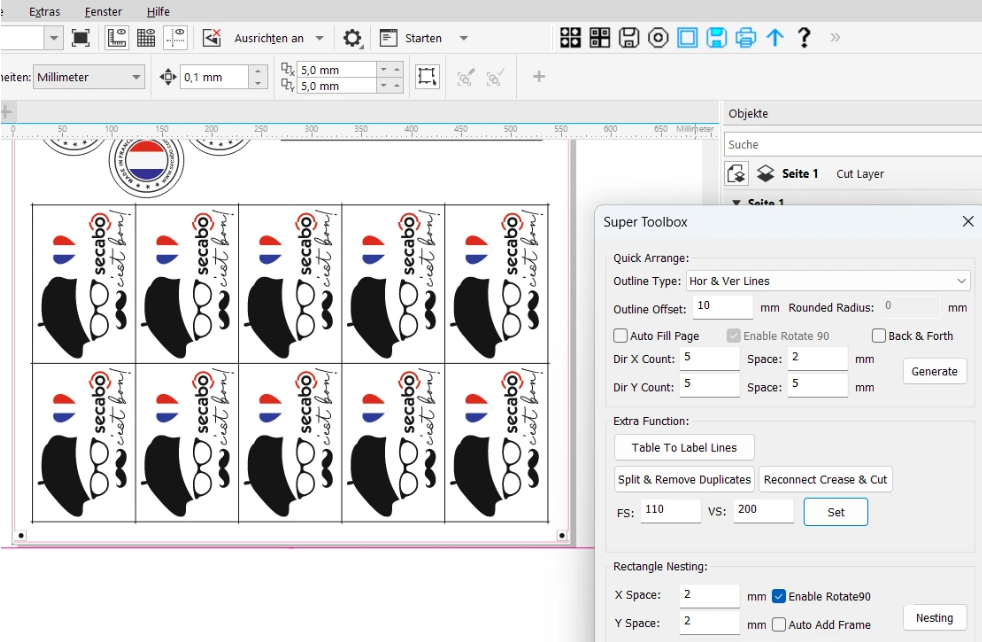
Task: Click the nudge offset icon
Action: coord(168,77)
